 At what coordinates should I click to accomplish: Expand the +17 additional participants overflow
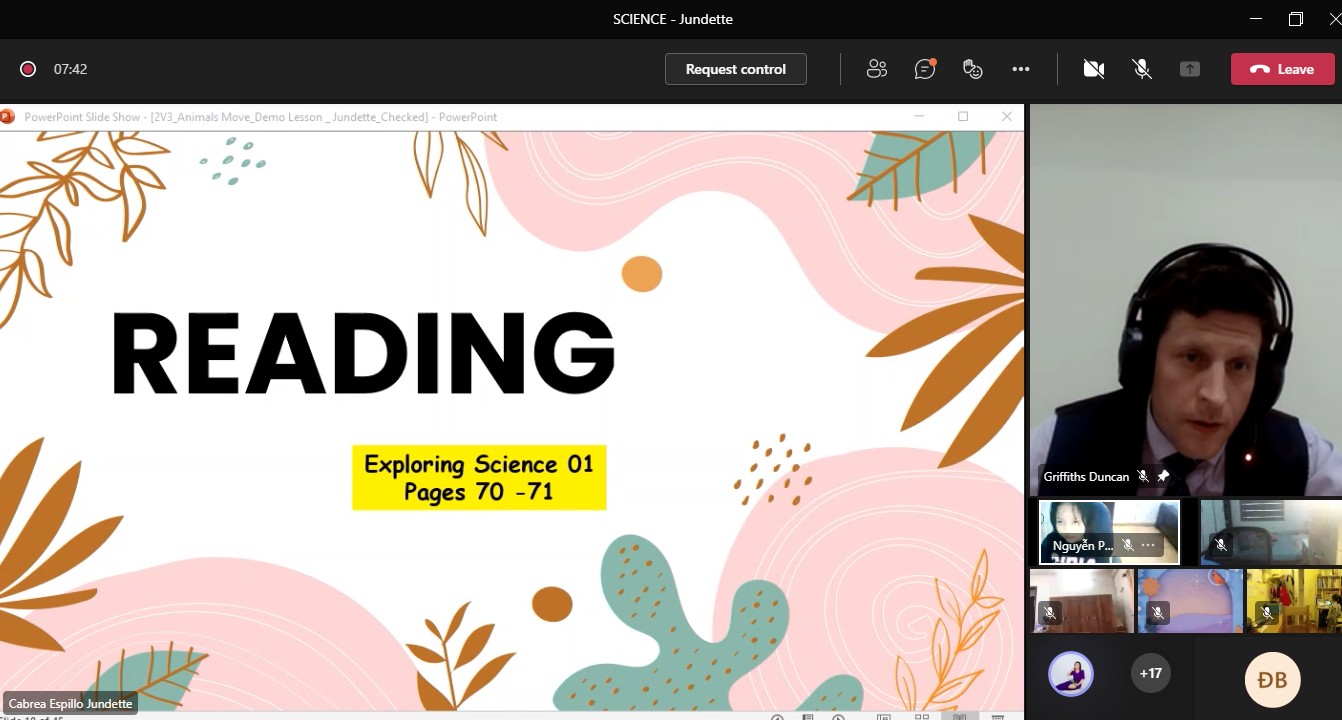click(x=1150, y=674)
